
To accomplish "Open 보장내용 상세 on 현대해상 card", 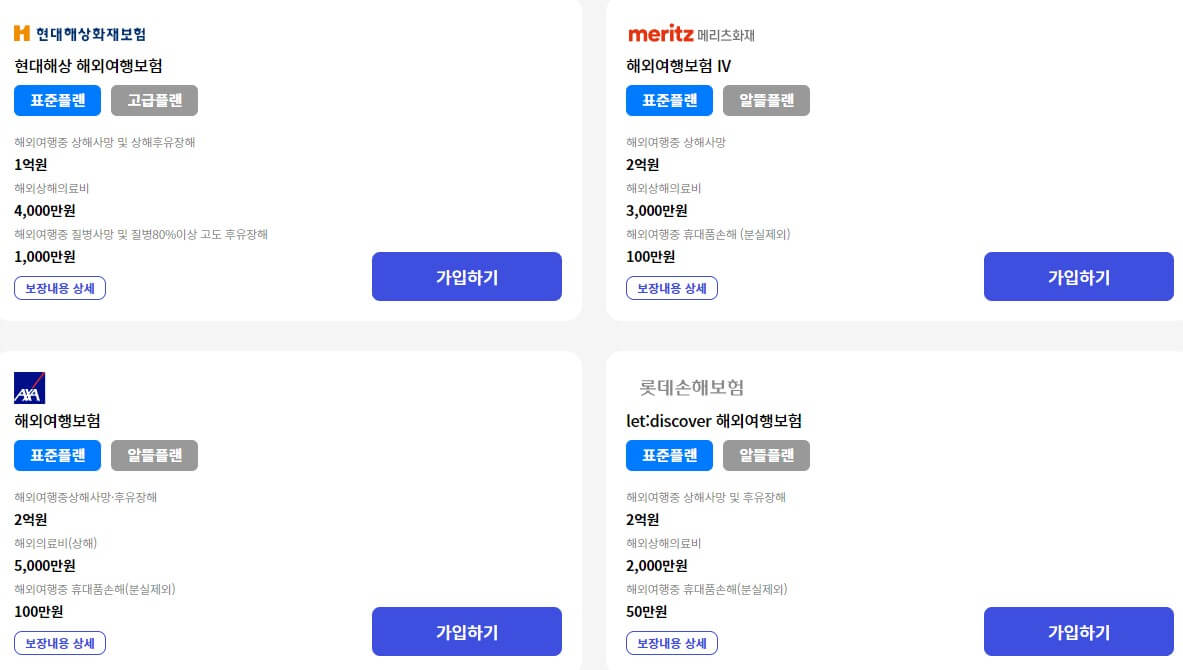I will pos(59,288).
